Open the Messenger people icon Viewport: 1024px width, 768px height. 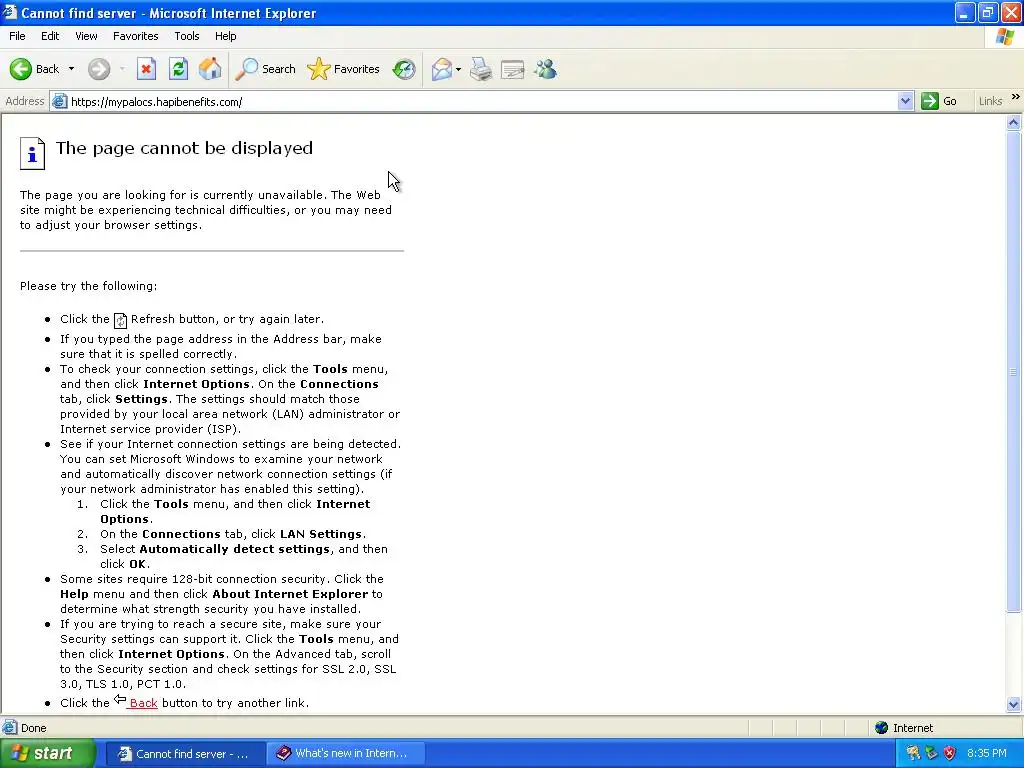[x=545, y=69]
